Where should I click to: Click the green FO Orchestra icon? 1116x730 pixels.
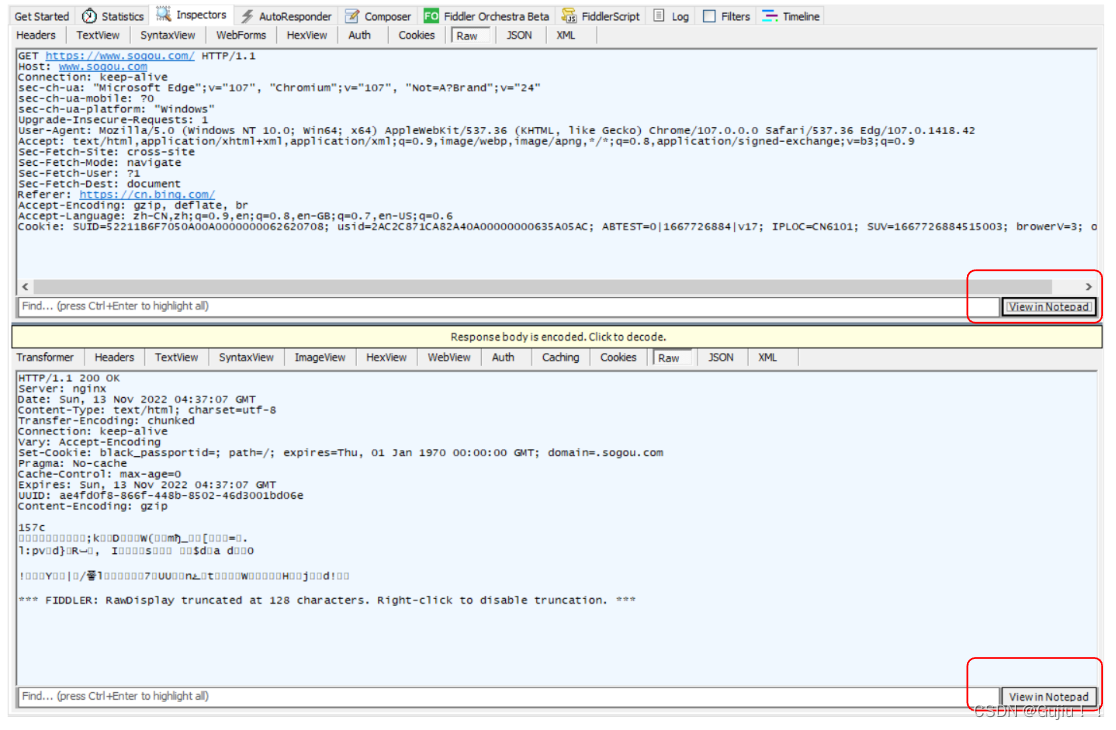click(431, 16)
